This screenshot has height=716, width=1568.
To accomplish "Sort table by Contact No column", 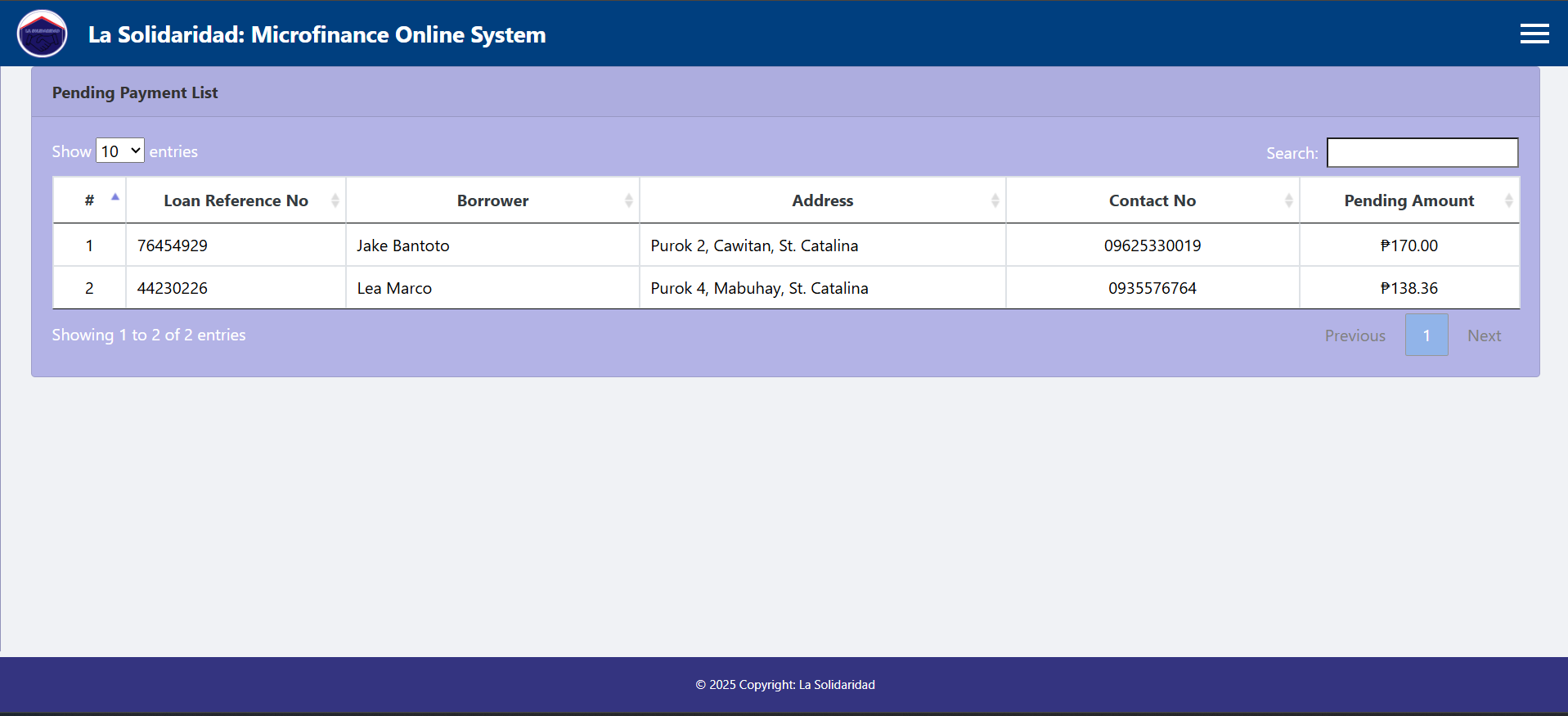I will [x=1152, y=200].
